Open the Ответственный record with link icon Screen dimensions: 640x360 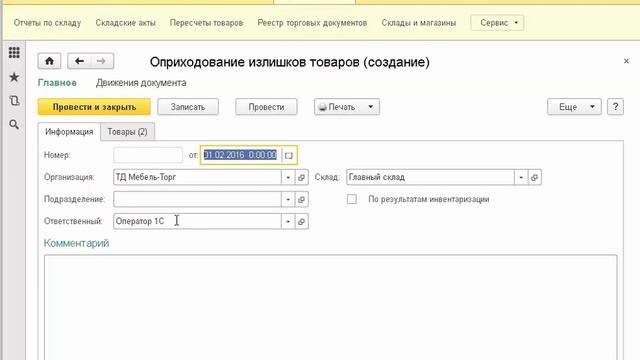pyautogui.click(x=302, y=221)
